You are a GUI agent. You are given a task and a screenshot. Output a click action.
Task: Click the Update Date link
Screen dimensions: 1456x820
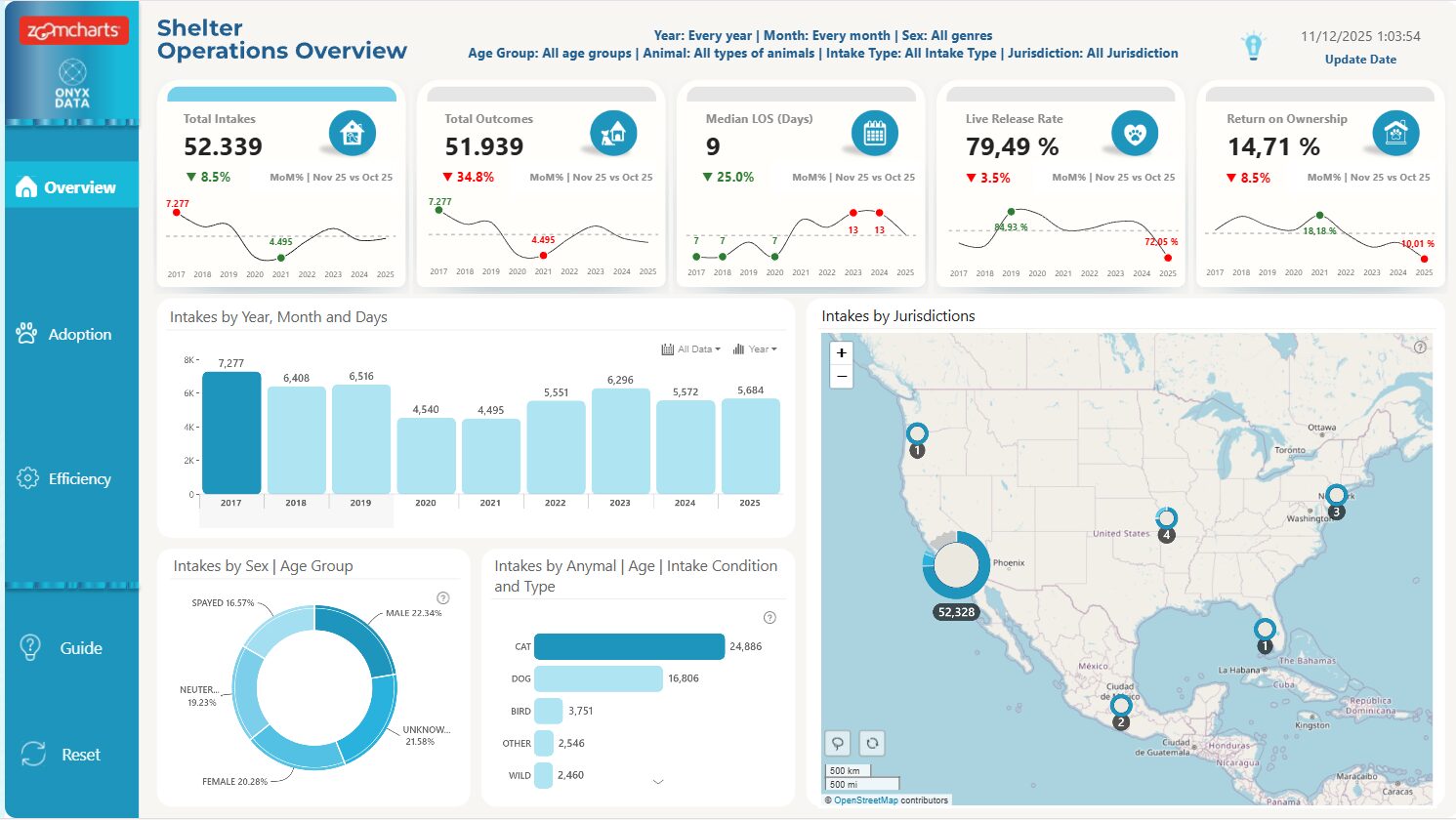tap(1360, 59)
